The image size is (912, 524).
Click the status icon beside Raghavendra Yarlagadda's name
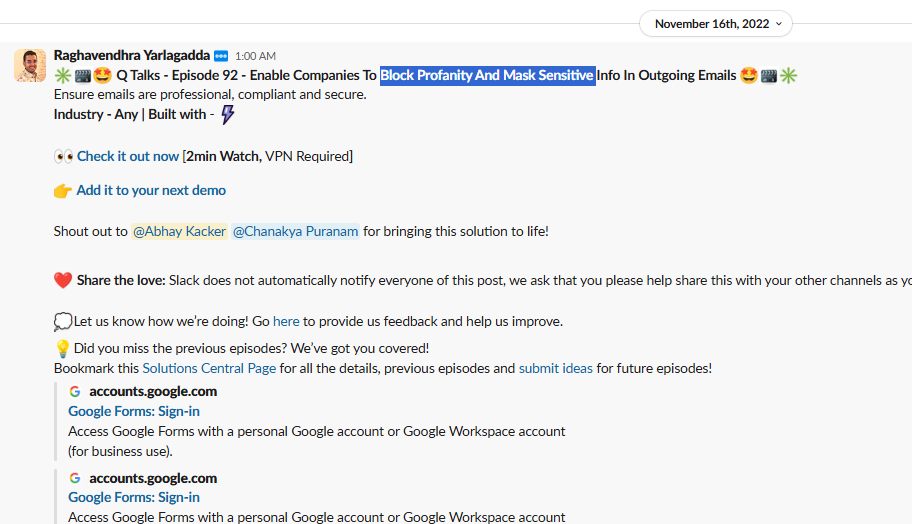click(221, 56)
